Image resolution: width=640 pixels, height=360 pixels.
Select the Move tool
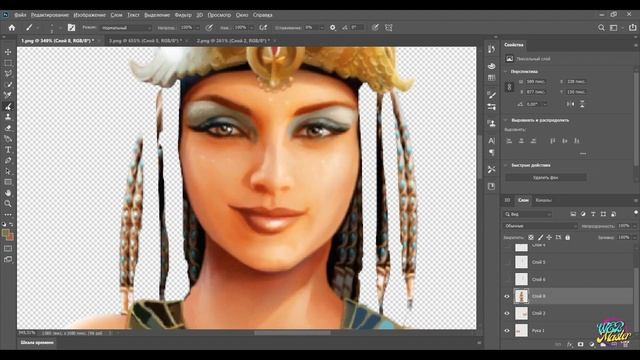[8, 52]
